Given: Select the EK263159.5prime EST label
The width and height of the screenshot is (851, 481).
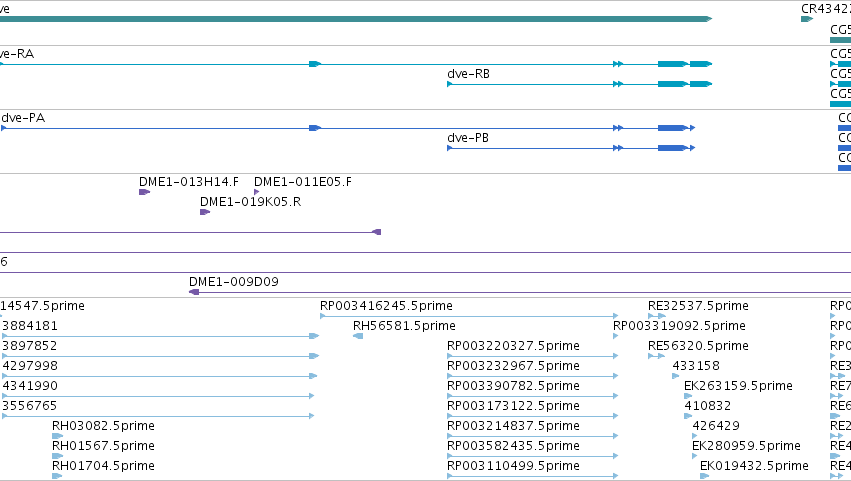Looking at the screenshot, I should click(x=738, y=386).
